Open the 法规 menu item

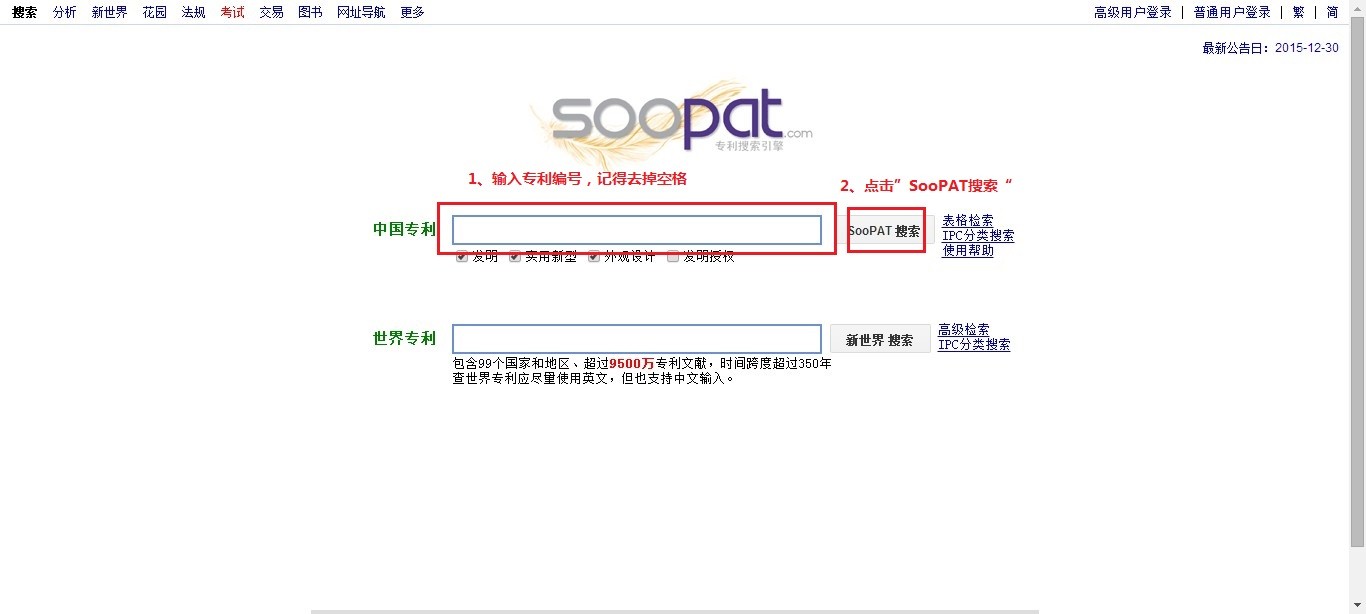pos(193,12)
